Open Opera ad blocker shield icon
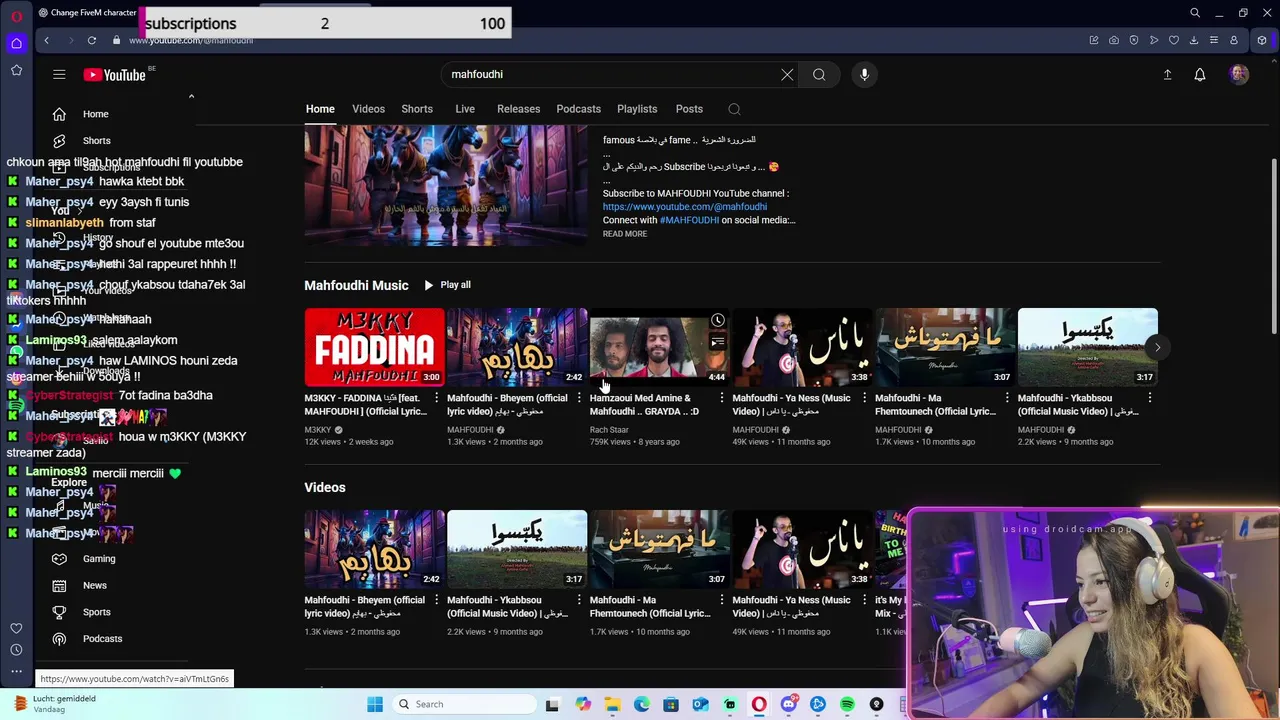 [1134, 40]
